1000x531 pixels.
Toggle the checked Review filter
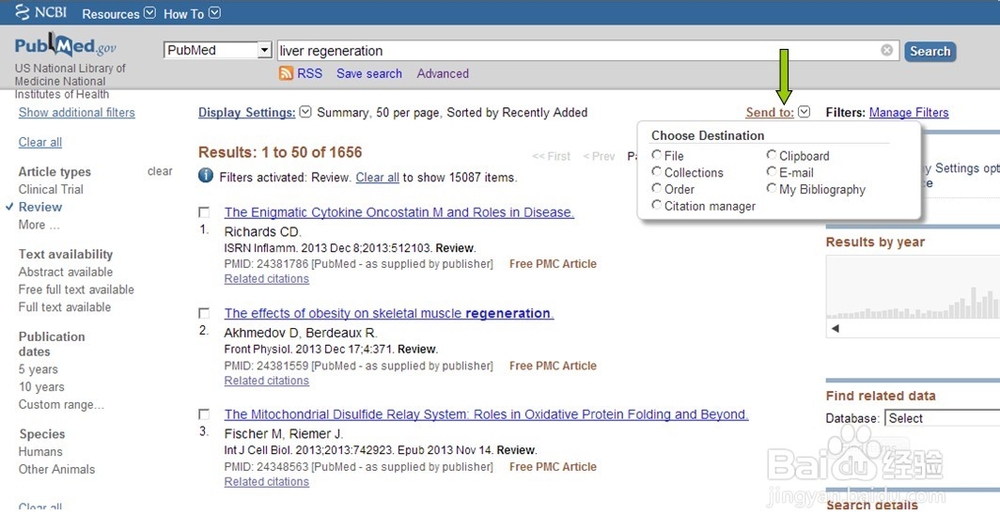40,207
